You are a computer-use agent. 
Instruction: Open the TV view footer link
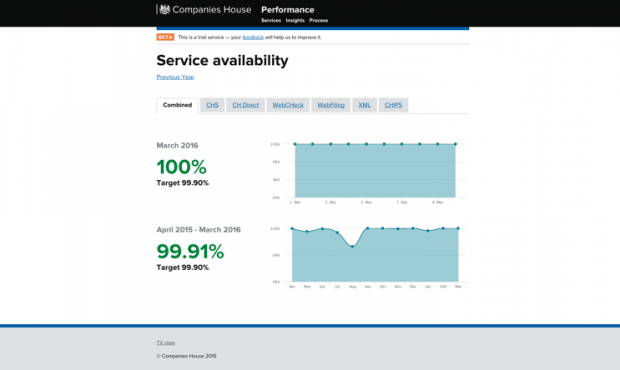166,343
